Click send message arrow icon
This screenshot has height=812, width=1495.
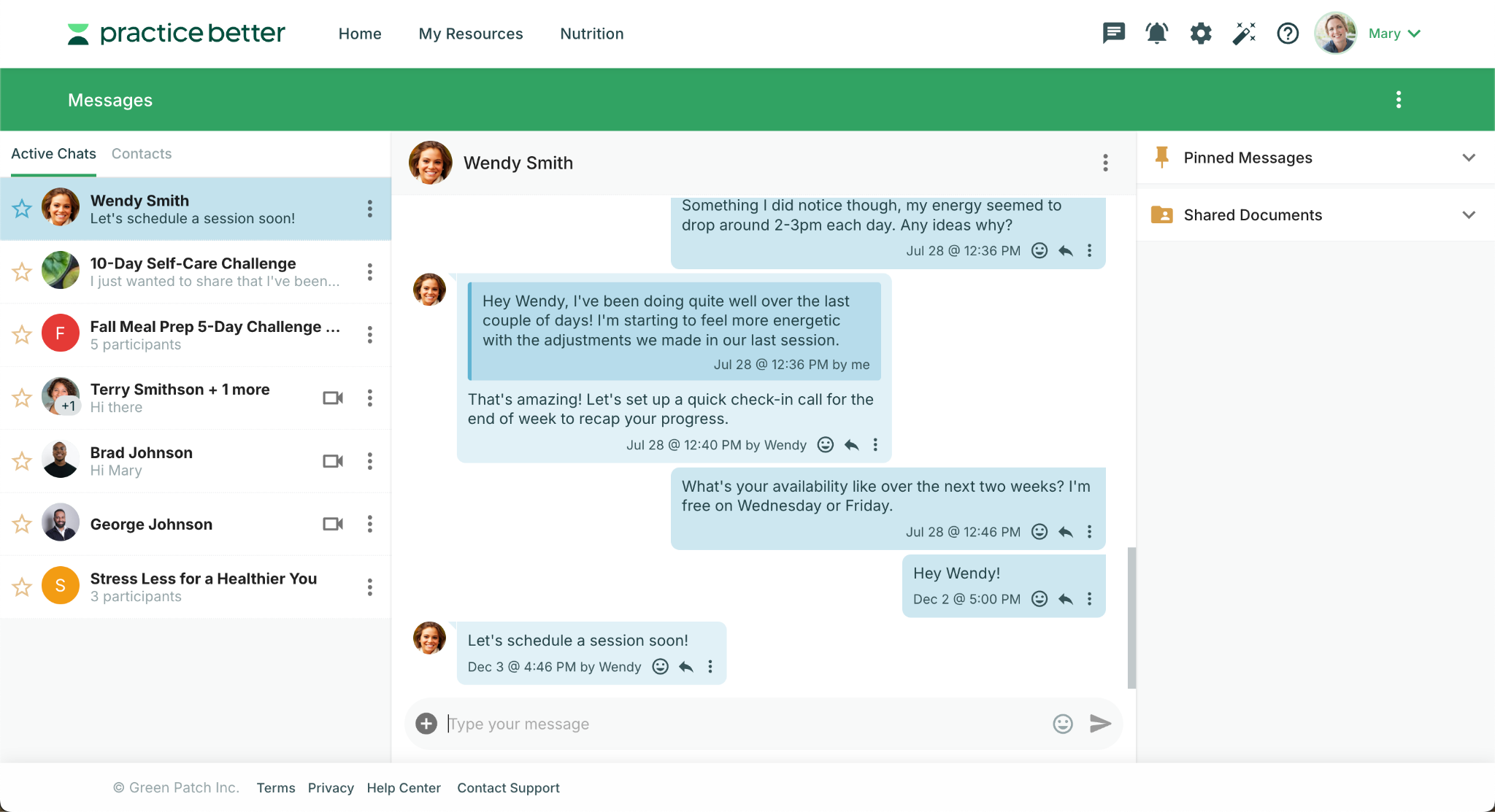[x=1100, y=724]
